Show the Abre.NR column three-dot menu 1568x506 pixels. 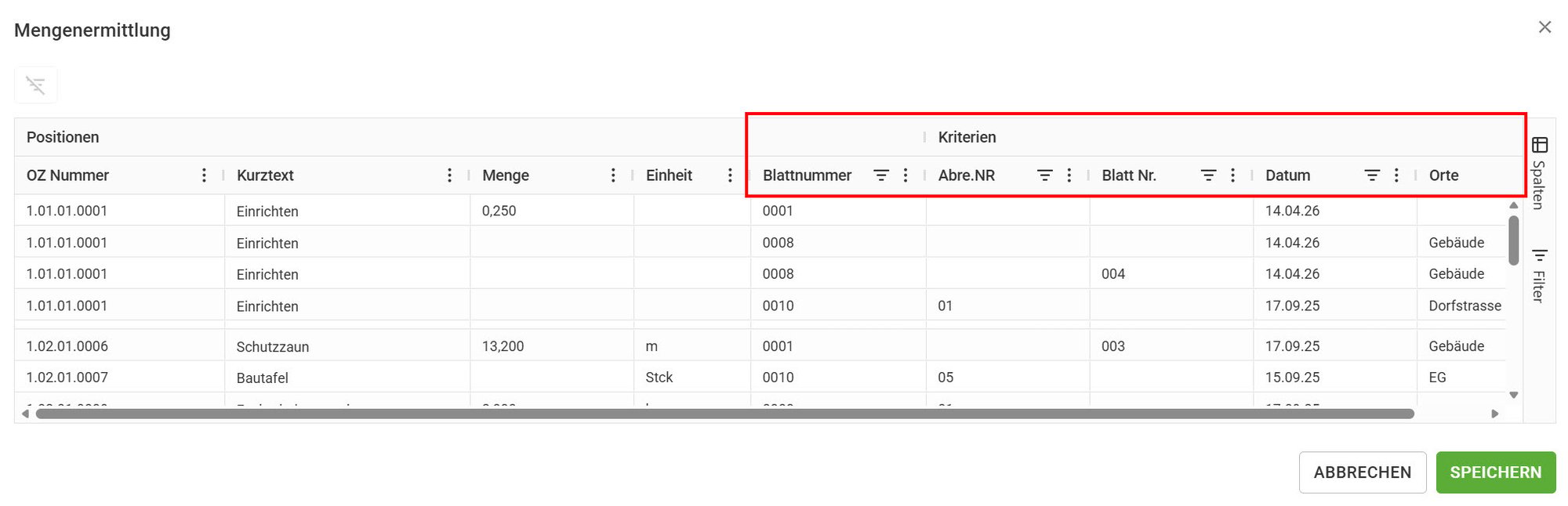pyautogui.click(x=1069, y=175)
